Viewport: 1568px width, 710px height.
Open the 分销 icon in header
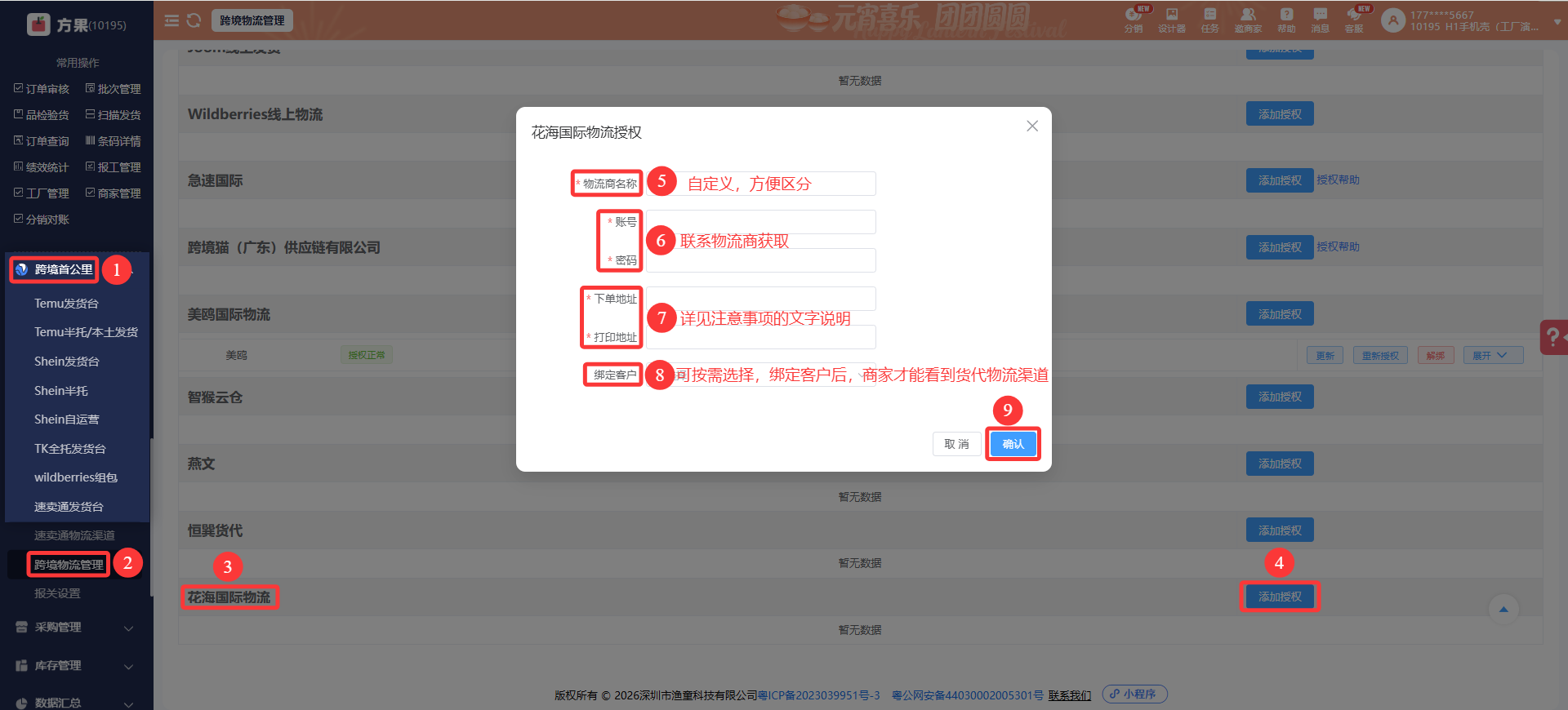[x=1134, y=20]
